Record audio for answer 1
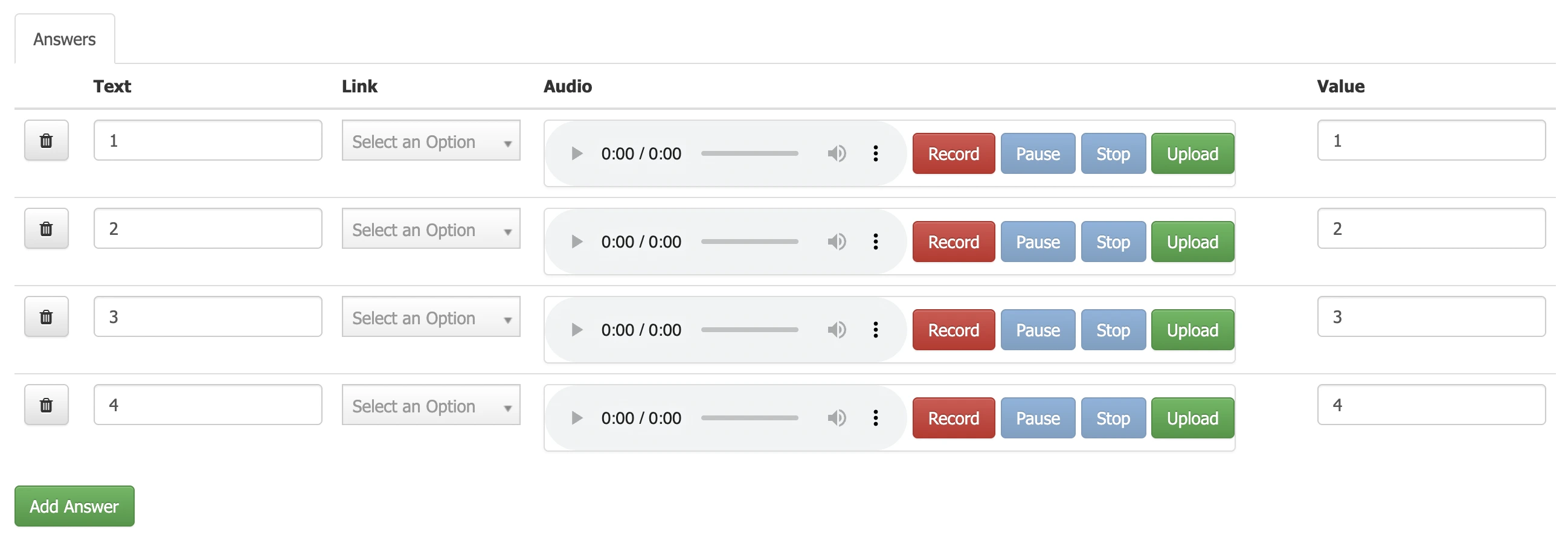This screenshot has width=1568, height=535. point(953,153)
